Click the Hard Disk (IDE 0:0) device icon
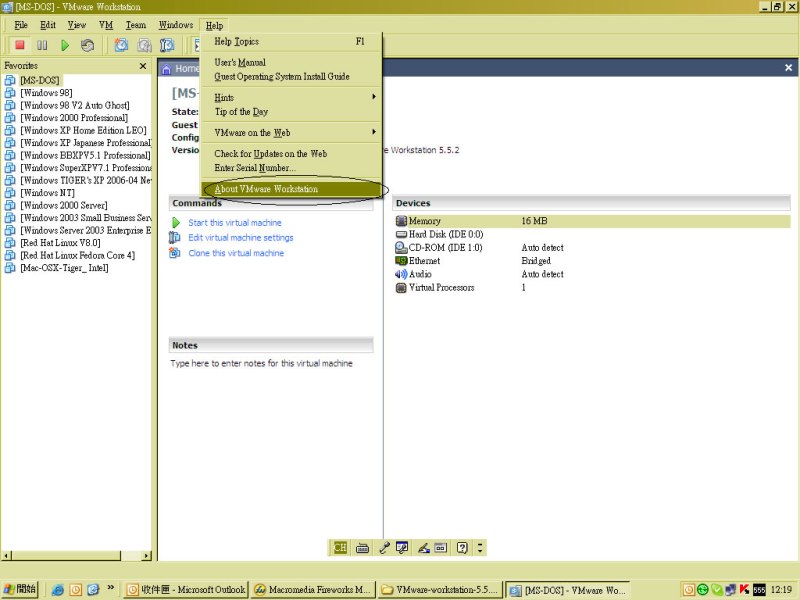Screen dimensions: 800x600 [401, 234]
